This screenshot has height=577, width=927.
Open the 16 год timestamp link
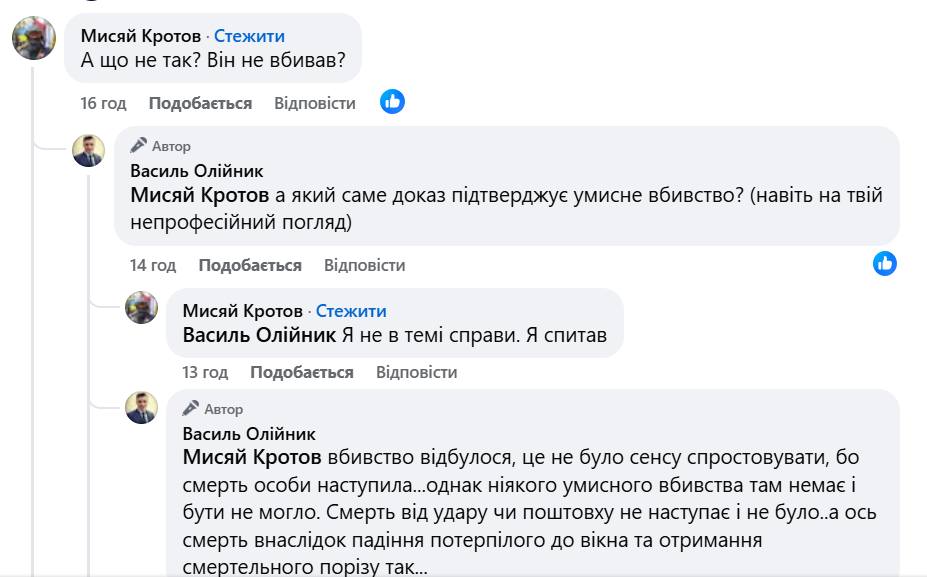(103, 103)
